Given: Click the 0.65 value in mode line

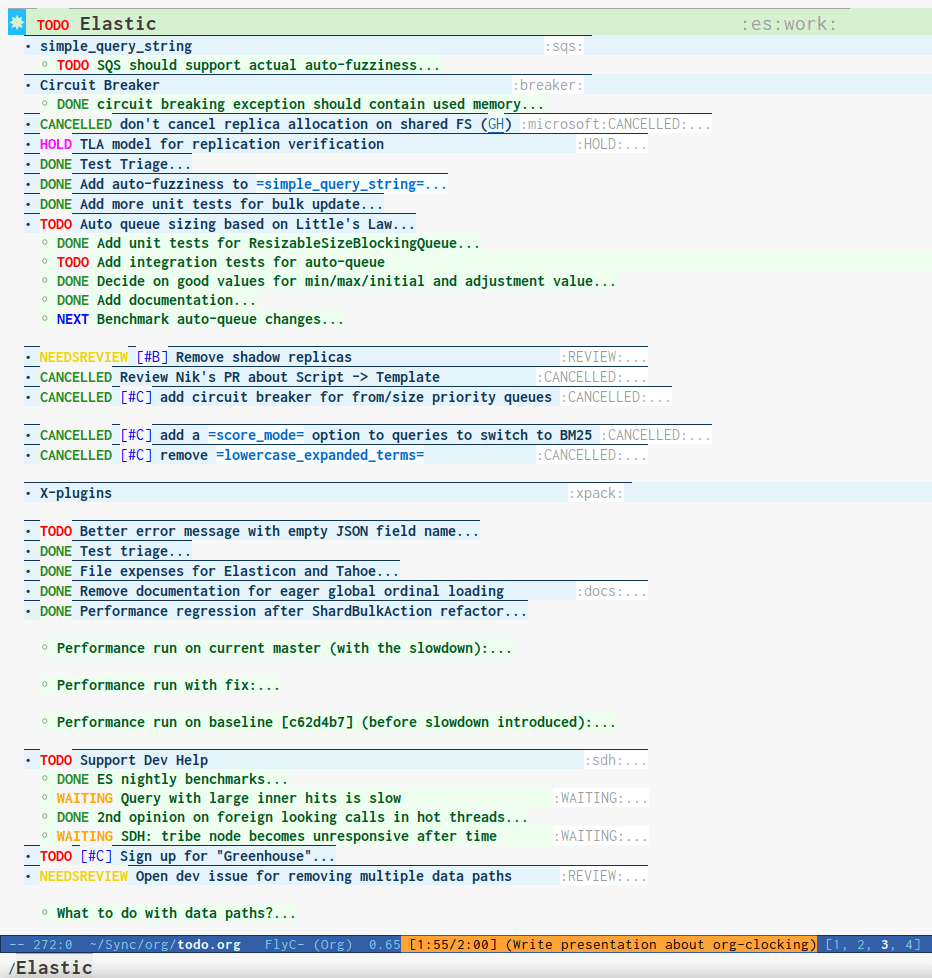Looking at the screenshot, I should coord(384,944).
